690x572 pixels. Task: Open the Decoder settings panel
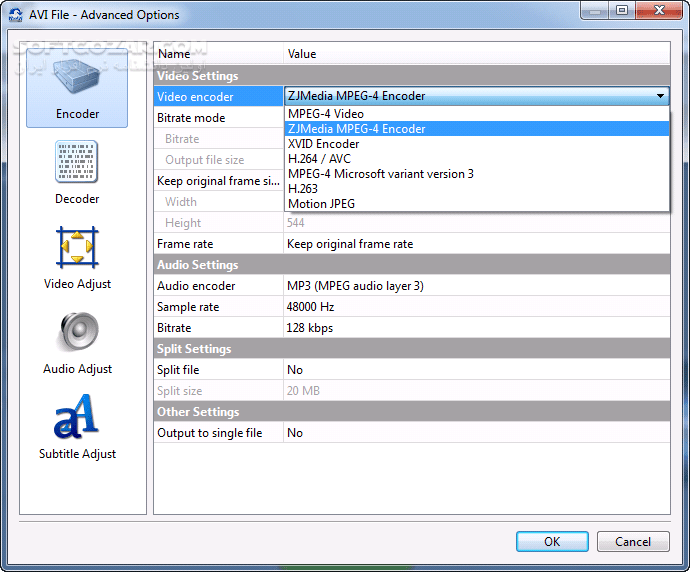coord(77,172)
